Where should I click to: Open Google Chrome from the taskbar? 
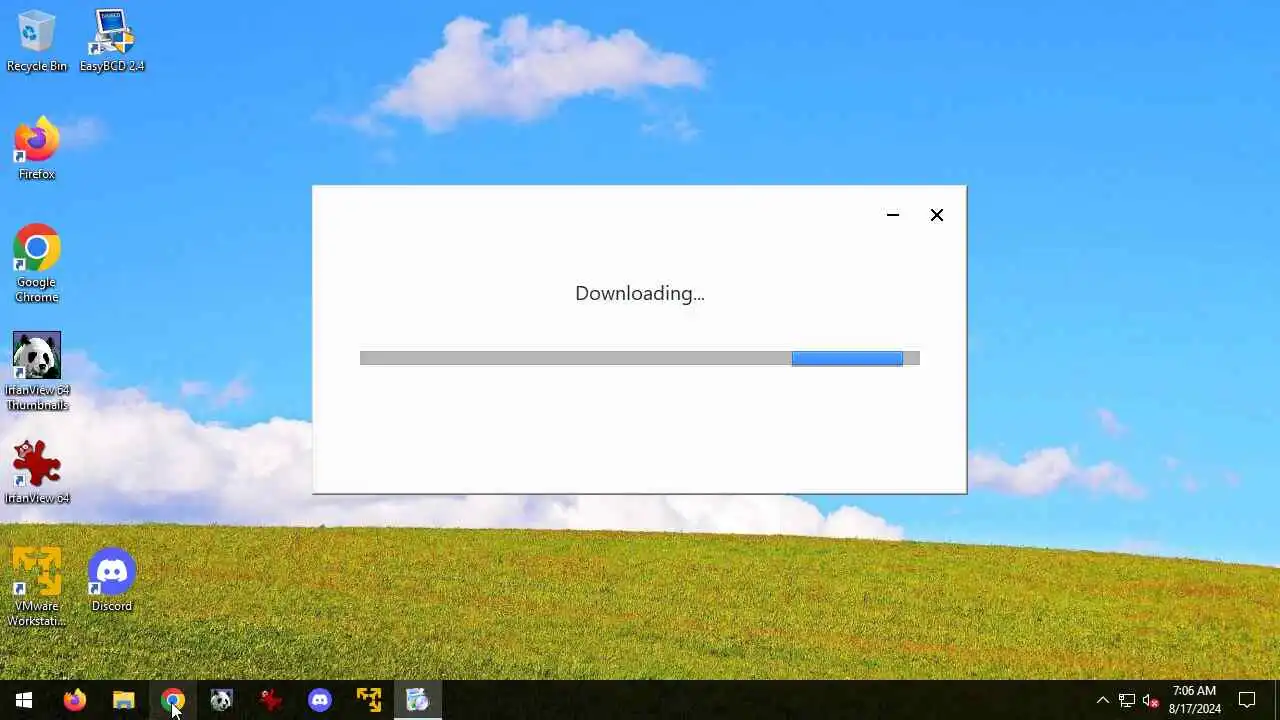coord(172,700)
